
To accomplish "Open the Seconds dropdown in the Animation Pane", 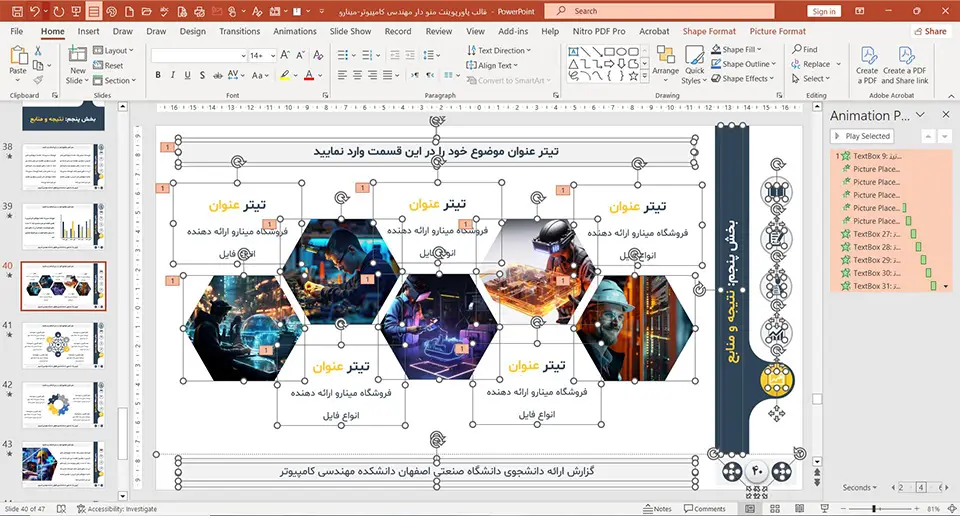I will tap(860, 488).
